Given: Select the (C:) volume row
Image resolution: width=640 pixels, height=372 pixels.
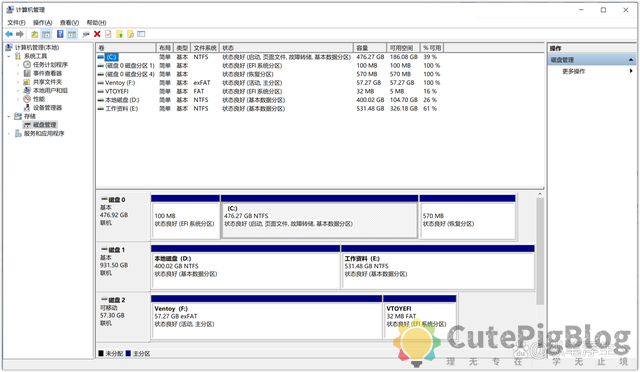Looking at the screenshot, I should (x=269, y=57).
